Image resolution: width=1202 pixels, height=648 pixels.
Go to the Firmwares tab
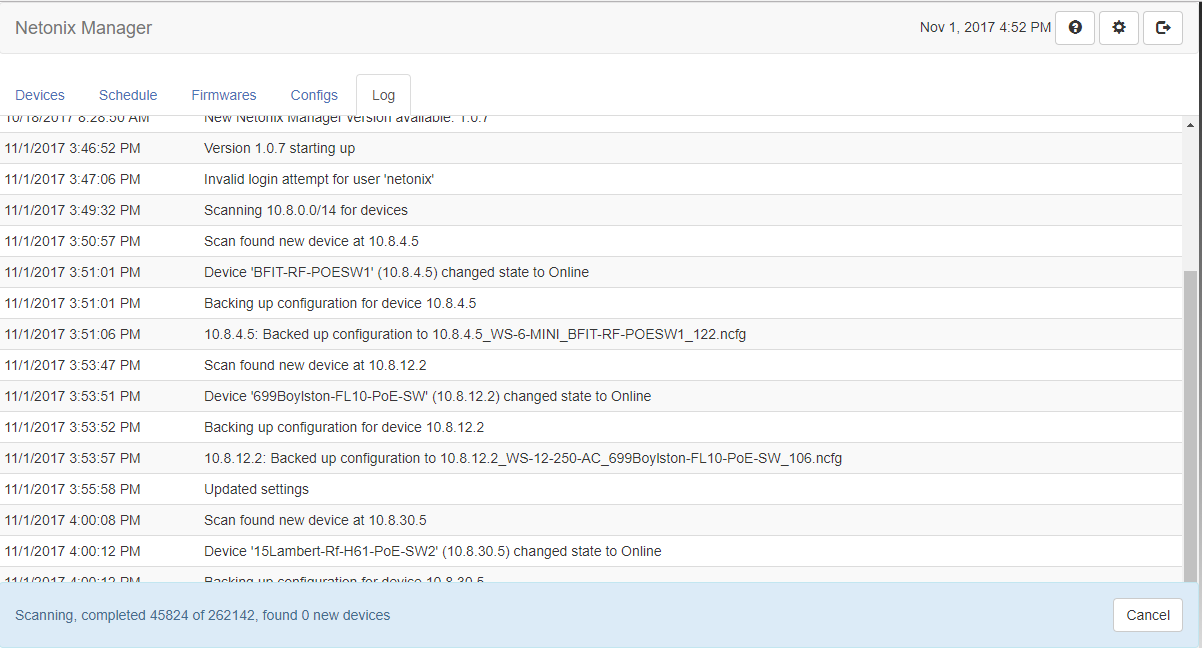(x=224, y=95)
